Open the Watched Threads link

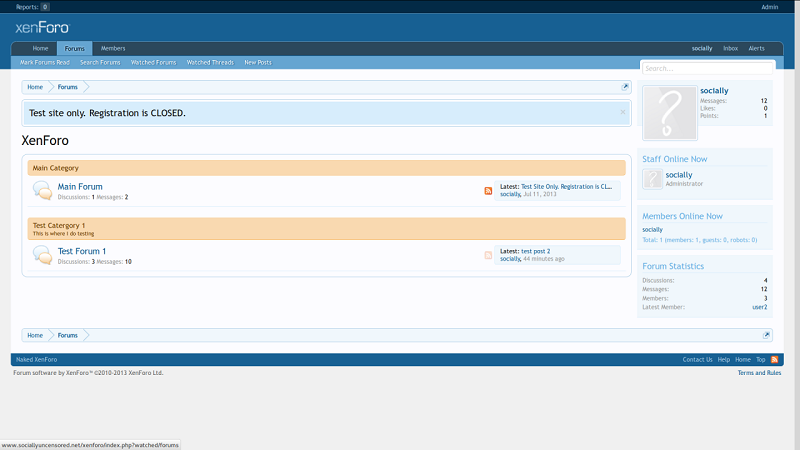(x=210, y=62)
